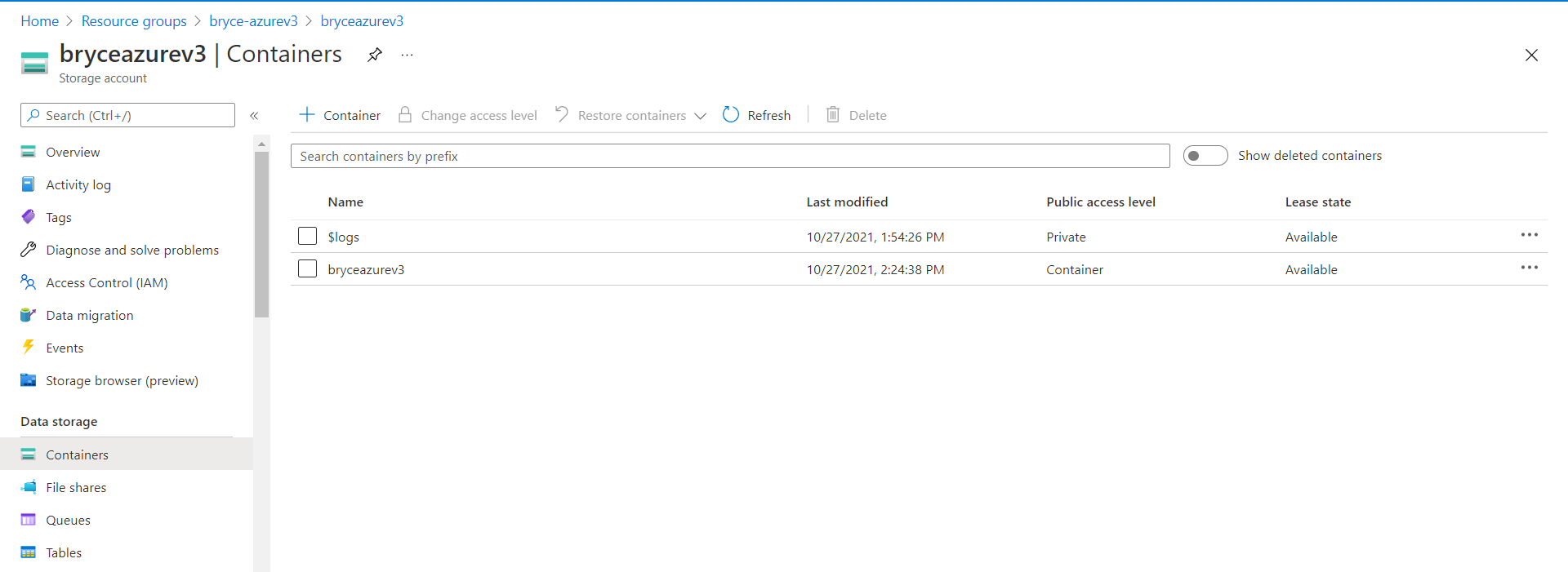Click the Events lightning bolt icon
Screen dimensions: 1568x572
click(x=29, y=347)
